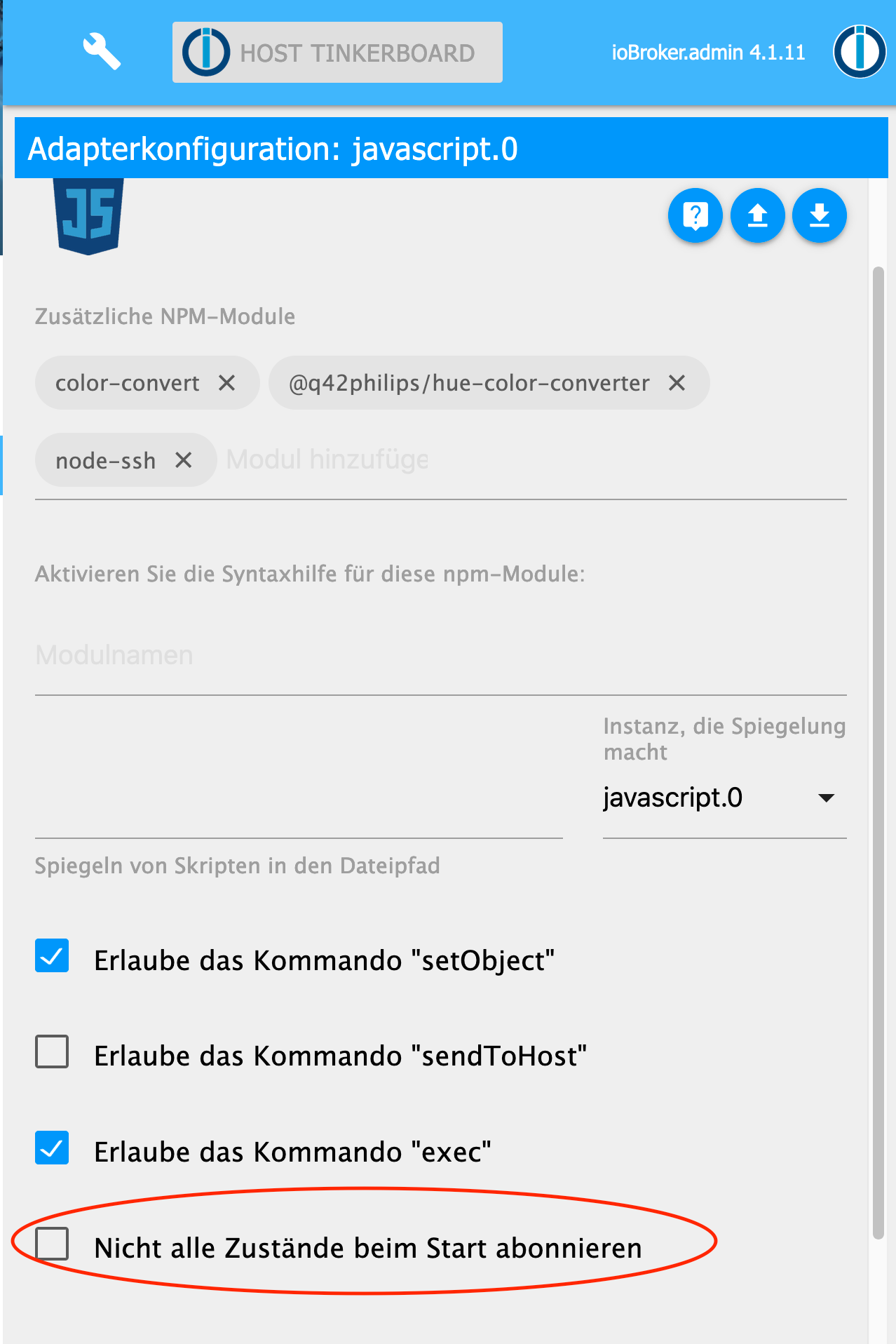Click the wrench settings icon
896x1344 pixels.
tap(102, 52)
